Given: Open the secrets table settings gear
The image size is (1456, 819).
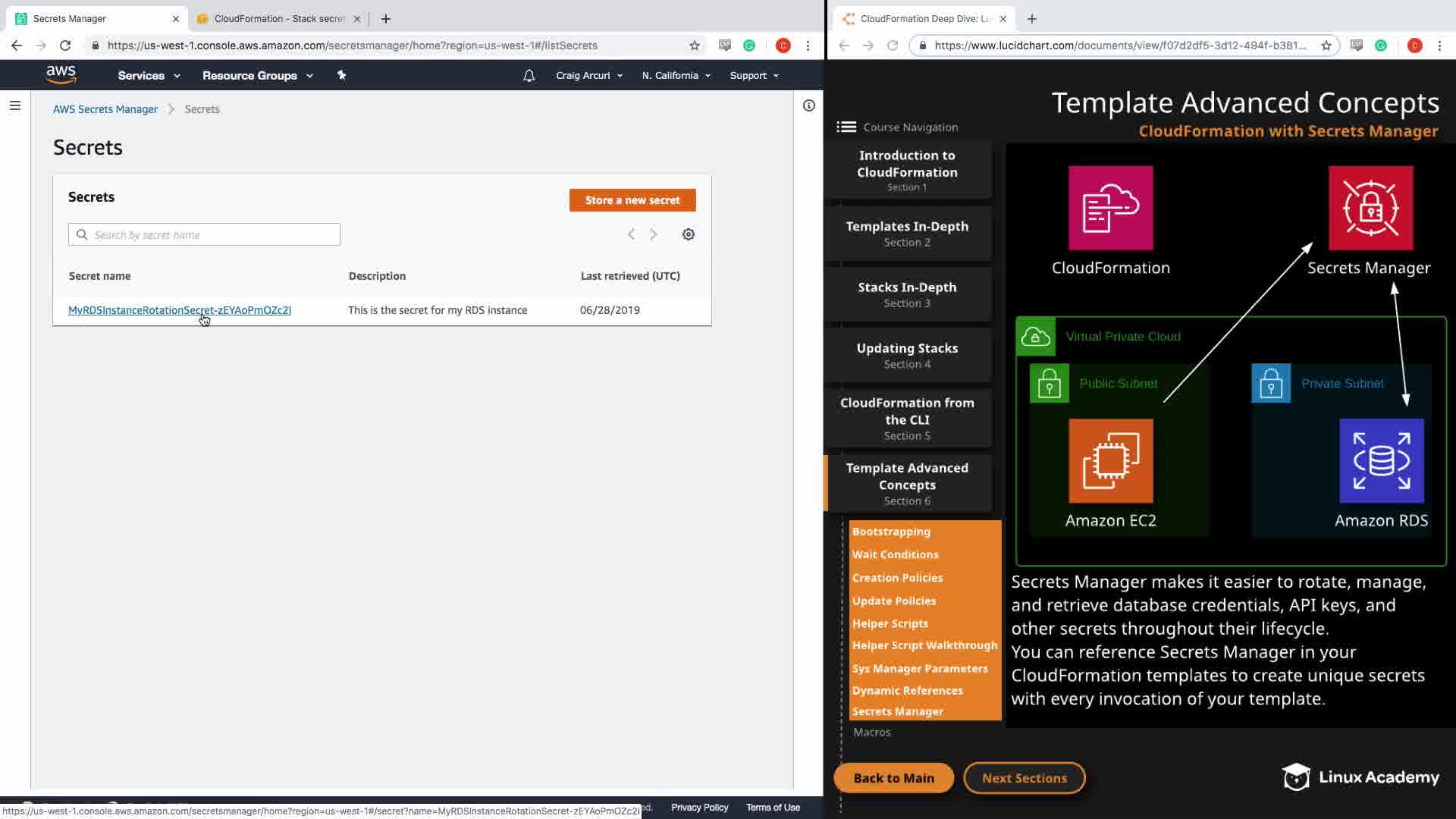Looking at the screenshot, I should click(x=688, y=234).
